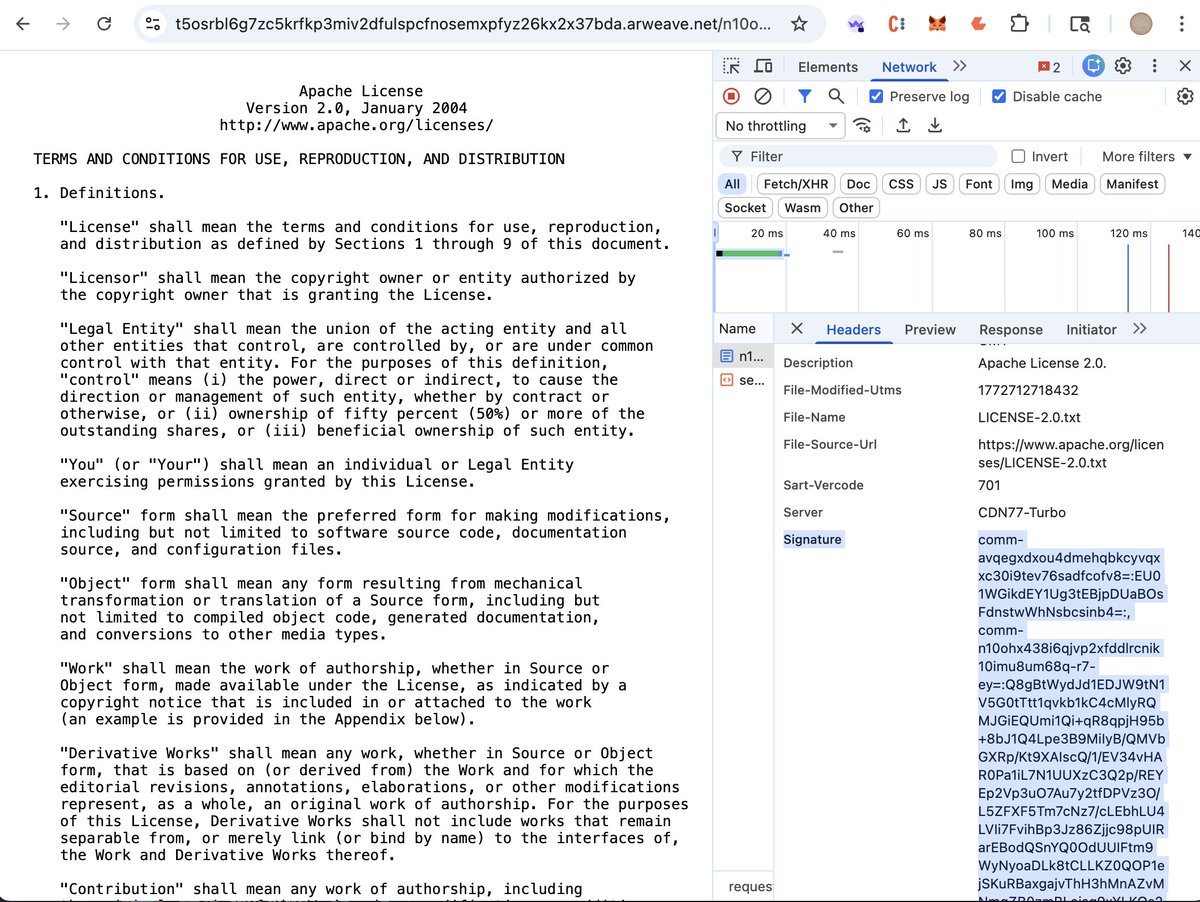The height and width of the screenshot is (902, 1200).
Task: Open network conditions Wi-Fi icon
Action: (862, 125)
